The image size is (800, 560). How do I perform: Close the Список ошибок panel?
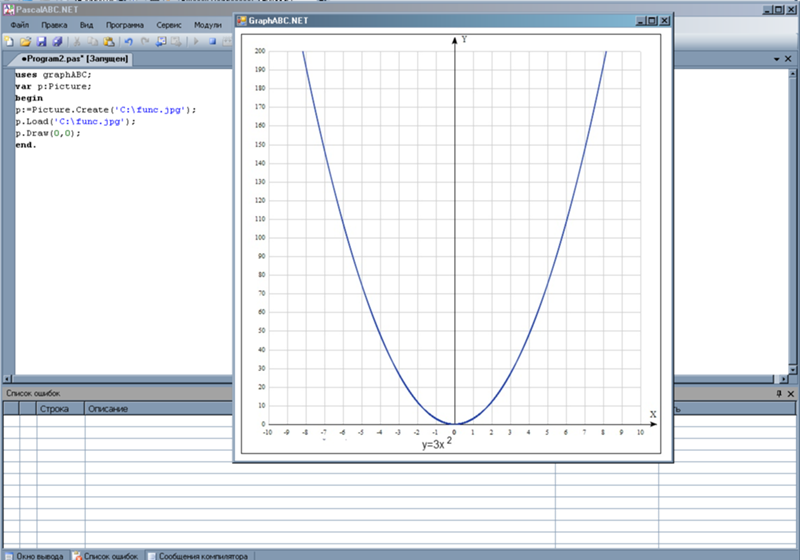click(790, 395)
